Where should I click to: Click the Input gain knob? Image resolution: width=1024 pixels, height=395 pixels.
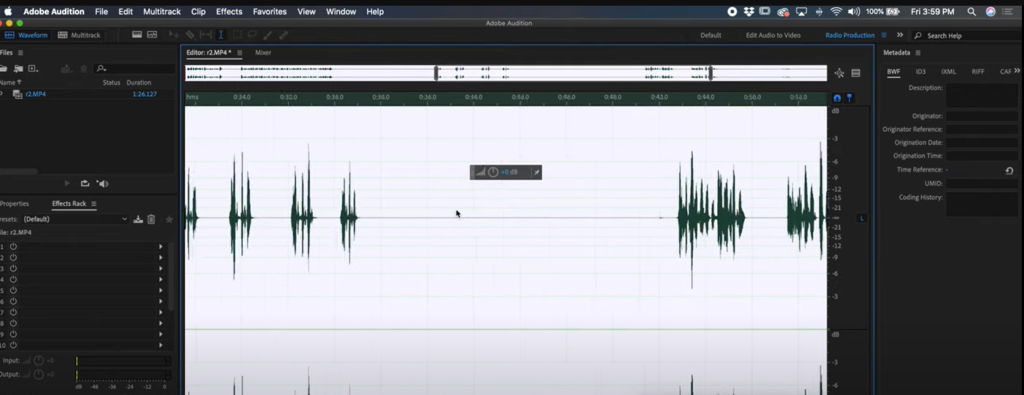coord(39,360)
